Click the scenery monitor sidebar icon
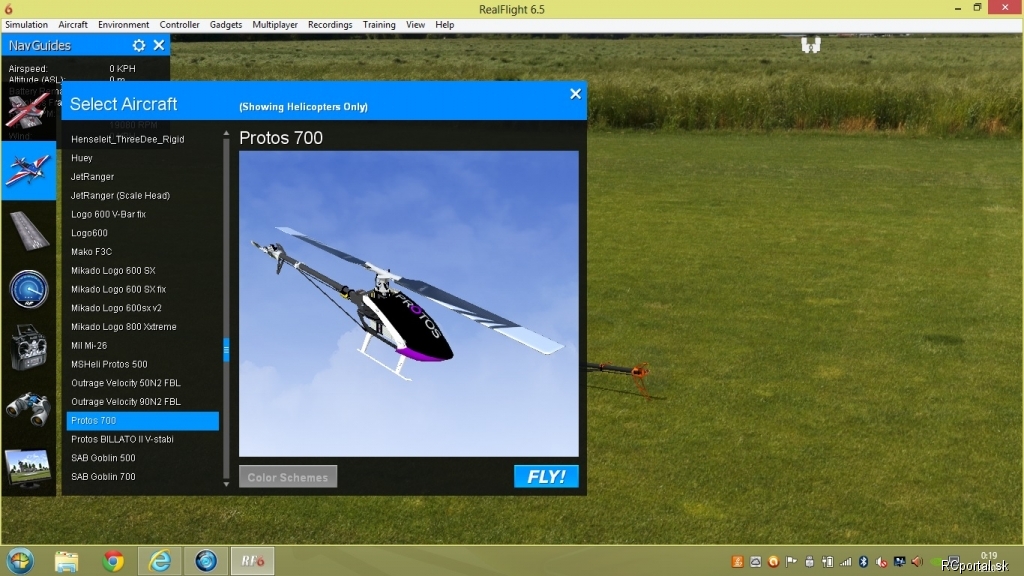This screenshot has height=576, width=1024. (x=28, y=467)
